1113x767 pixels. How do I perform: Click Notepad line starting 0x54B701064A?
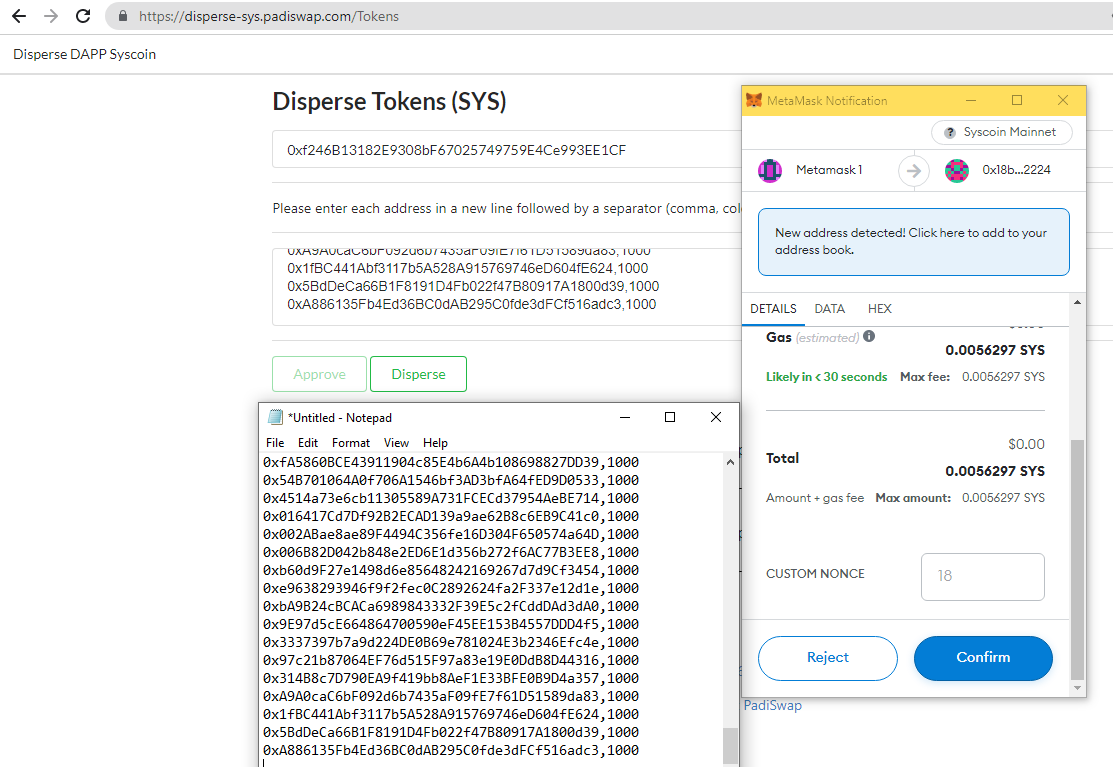point(451,480)
